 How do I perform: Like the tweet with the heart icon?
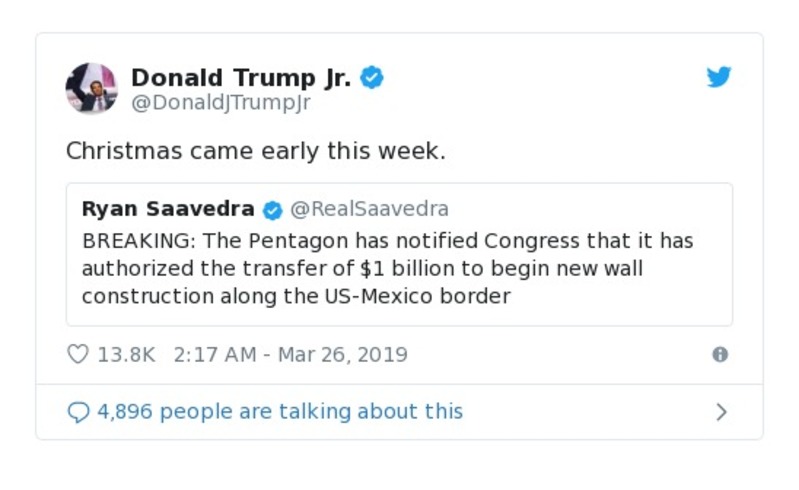77,354
